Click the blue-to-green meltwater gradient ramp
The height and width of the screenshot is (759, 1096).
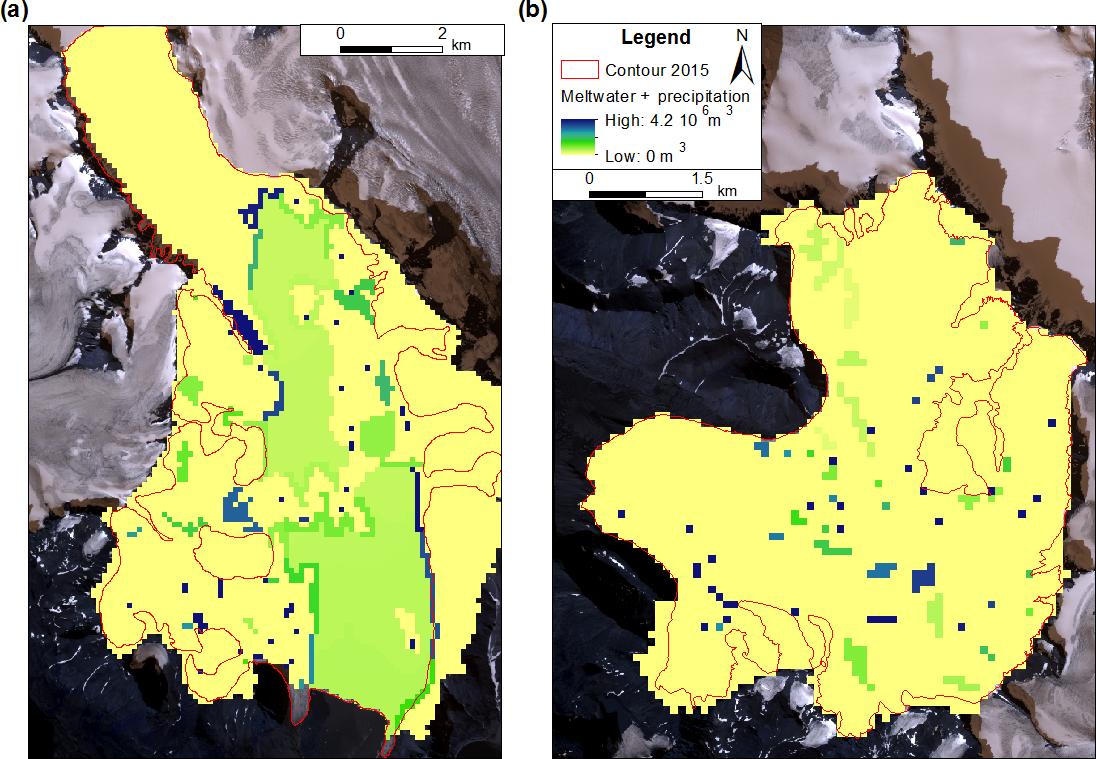pyautogui.click(x=579, y=138)
